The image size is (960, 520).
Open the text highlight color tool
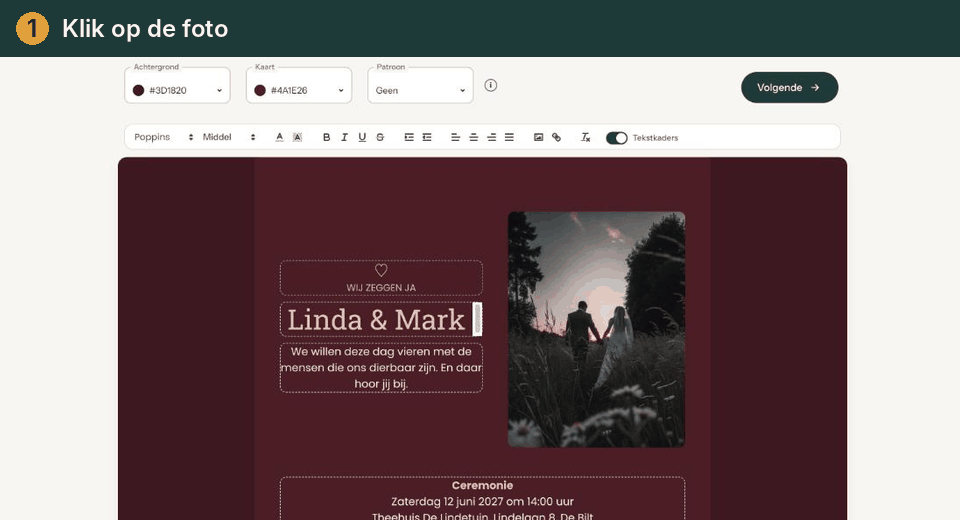tap(297, 137)
